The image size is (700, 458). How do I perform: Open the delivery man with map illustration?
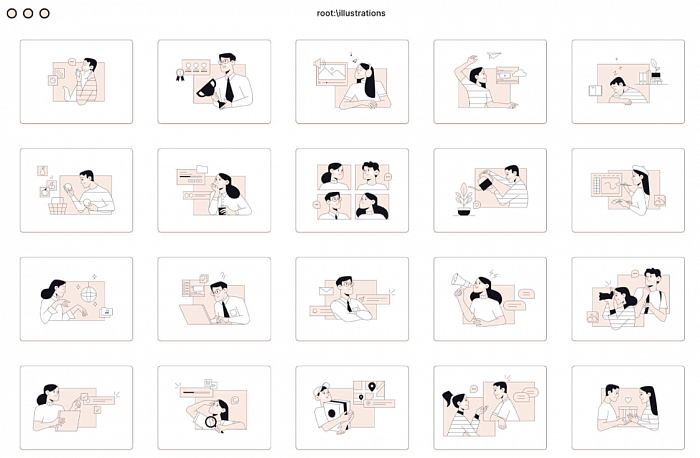pos(352,408)
